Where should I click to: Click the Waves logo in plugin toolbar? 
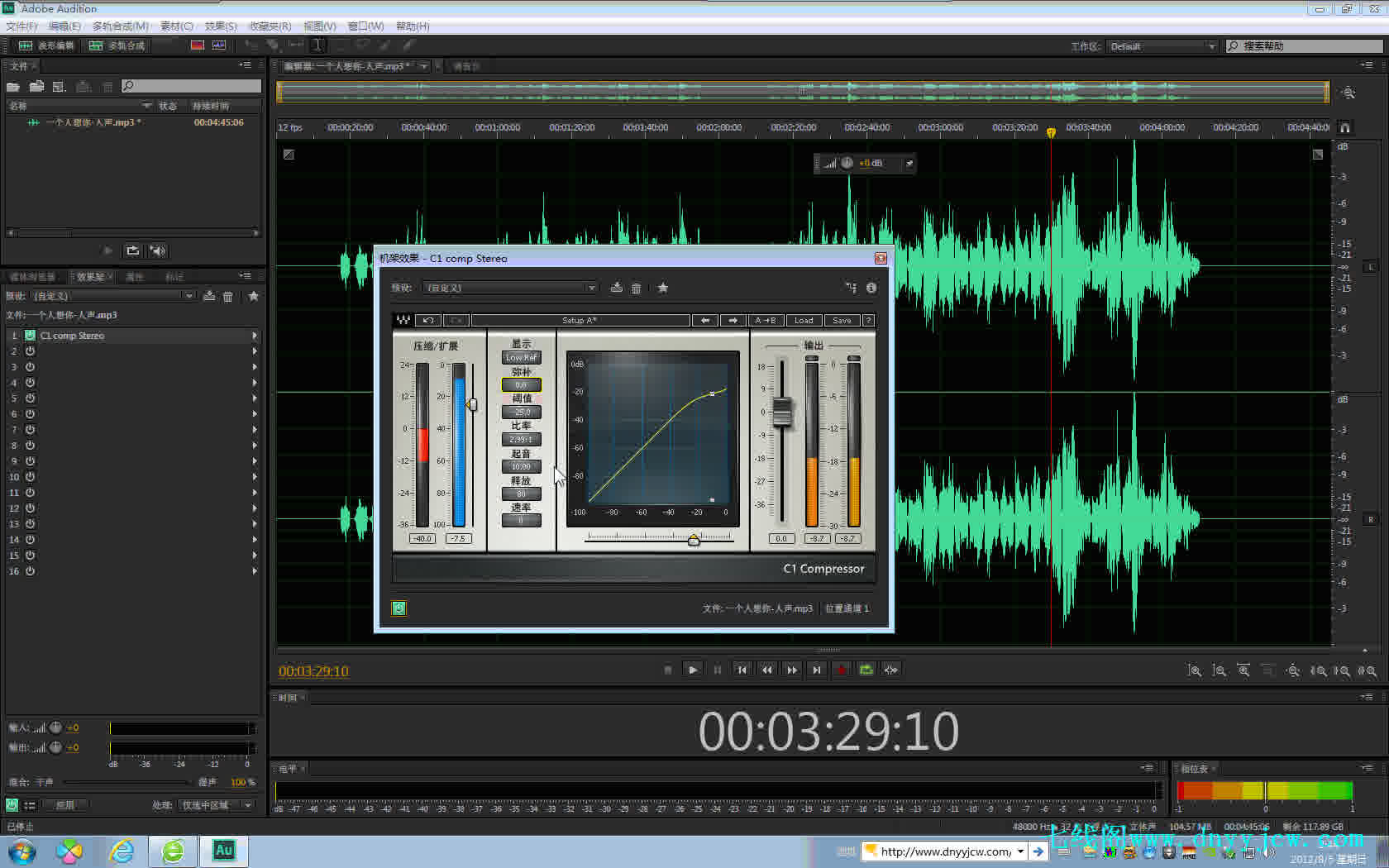403,320
